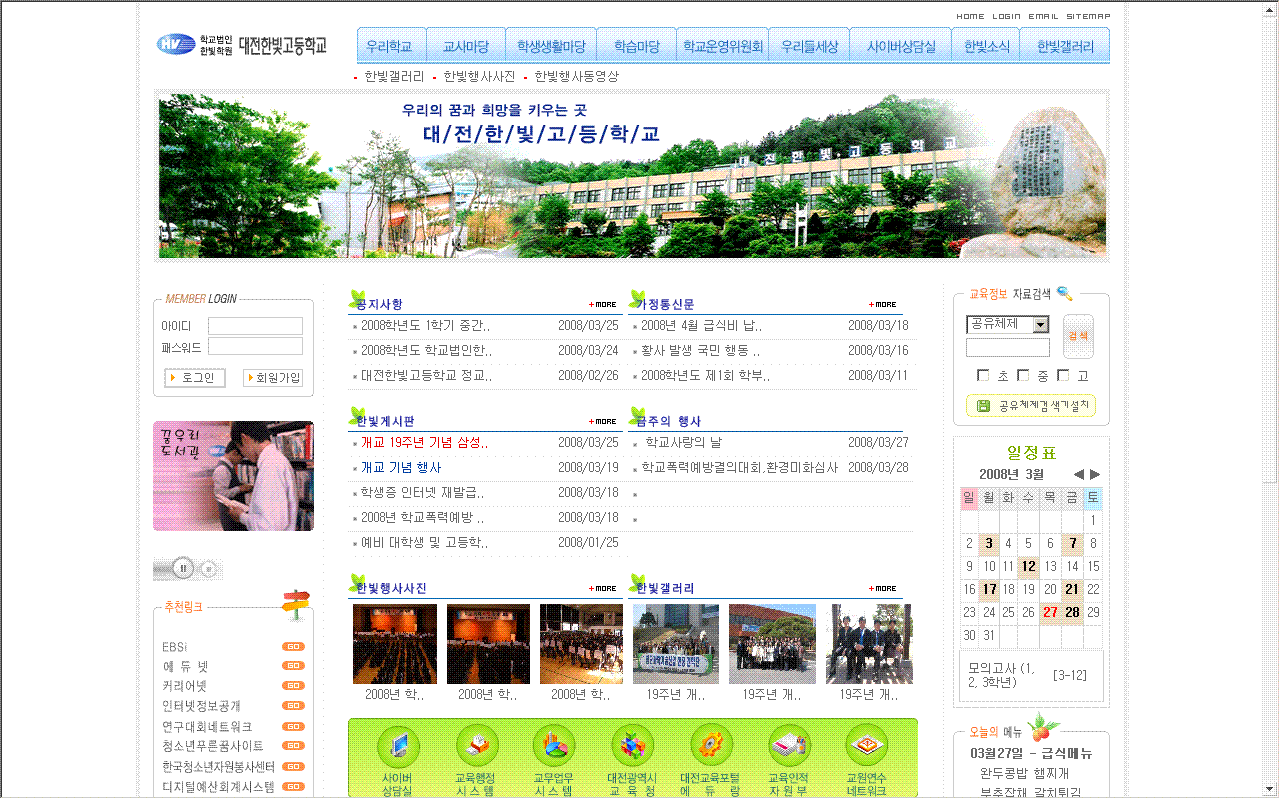Click the 대전광역시 교육청 cube icon
Viewport: 1280px width, 799px height.
pos(632,748)
